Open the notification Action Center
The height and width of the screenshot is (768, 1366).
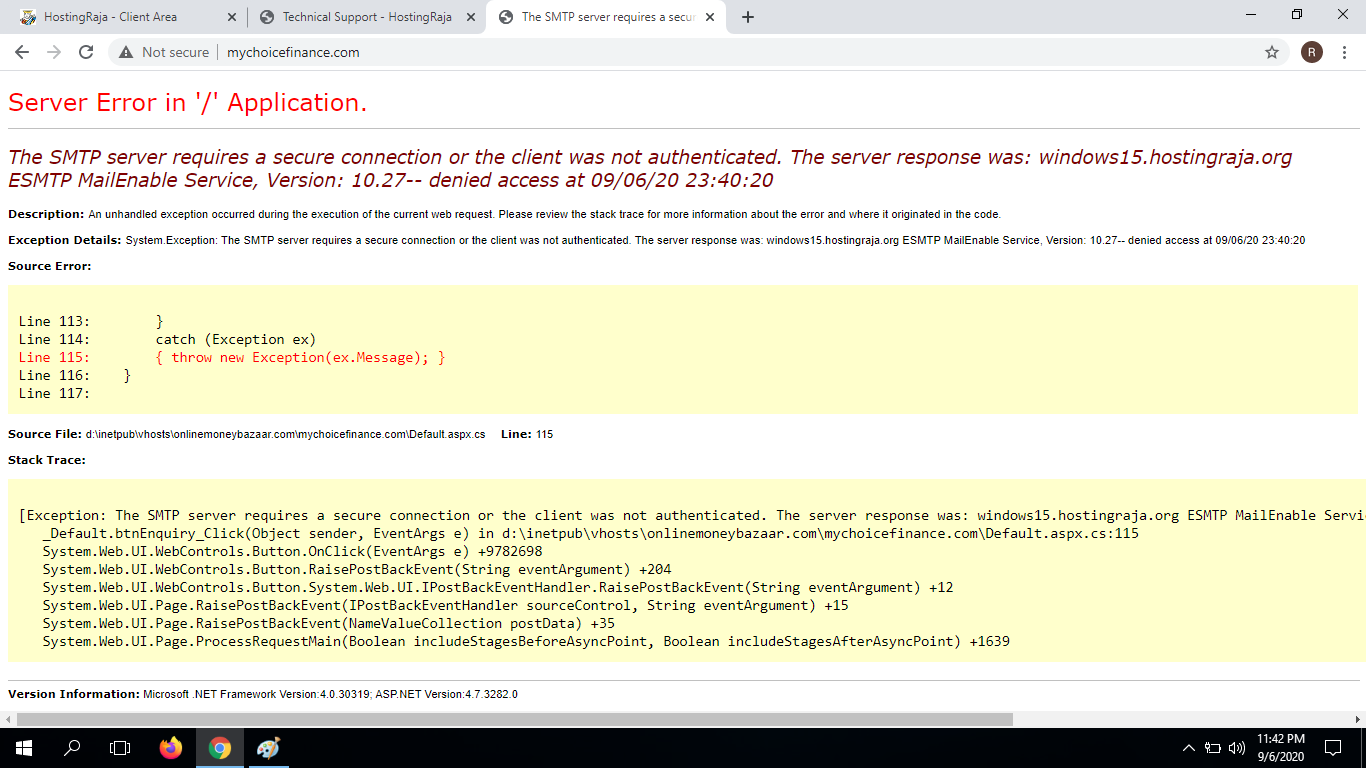click(x=1332, y=748)
